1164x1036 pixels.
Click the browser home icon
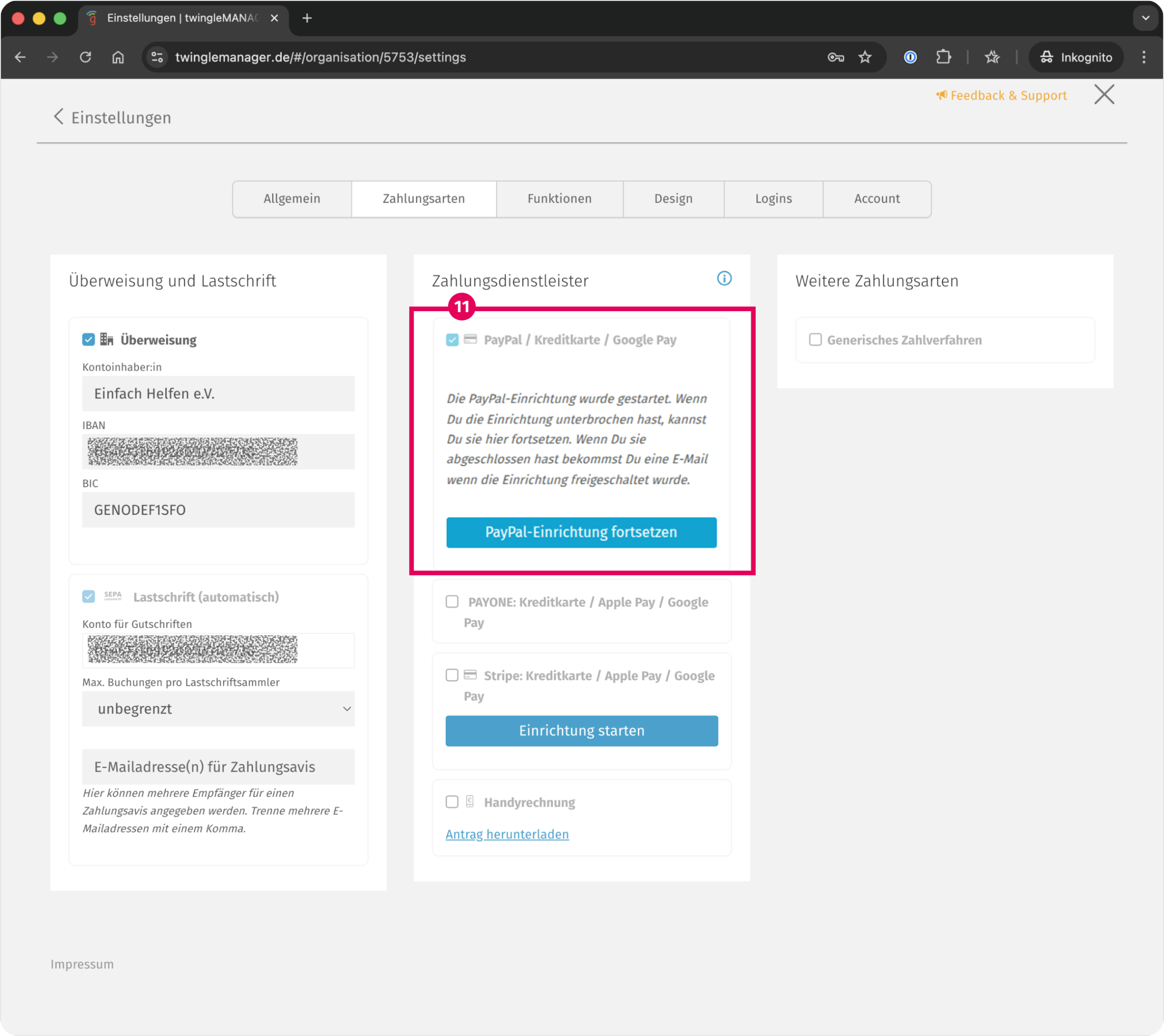(118, 57)
